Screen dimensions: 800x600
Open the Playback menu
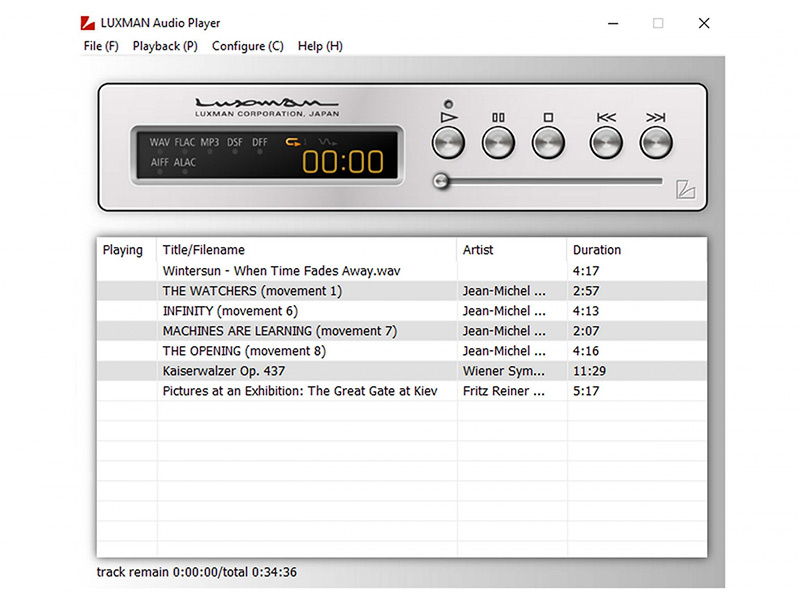[164, 46]
